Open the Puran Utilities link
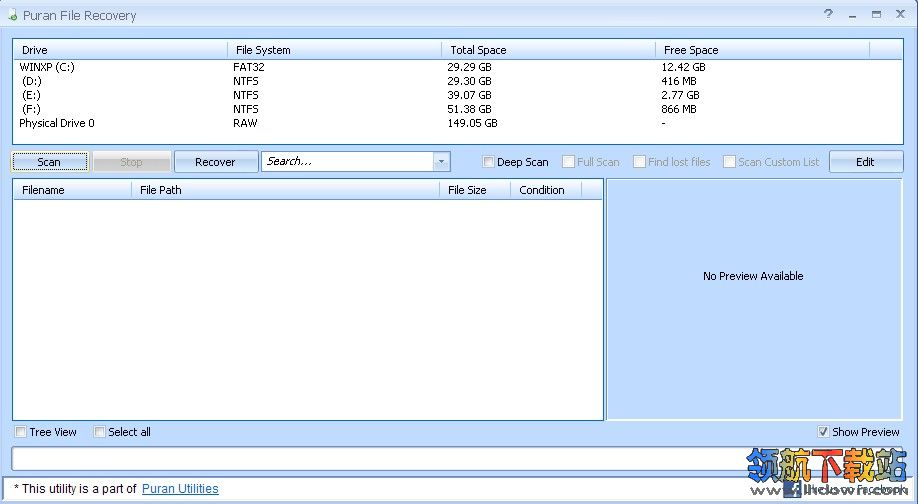The image size is (918, 504). tap(180, 489)
